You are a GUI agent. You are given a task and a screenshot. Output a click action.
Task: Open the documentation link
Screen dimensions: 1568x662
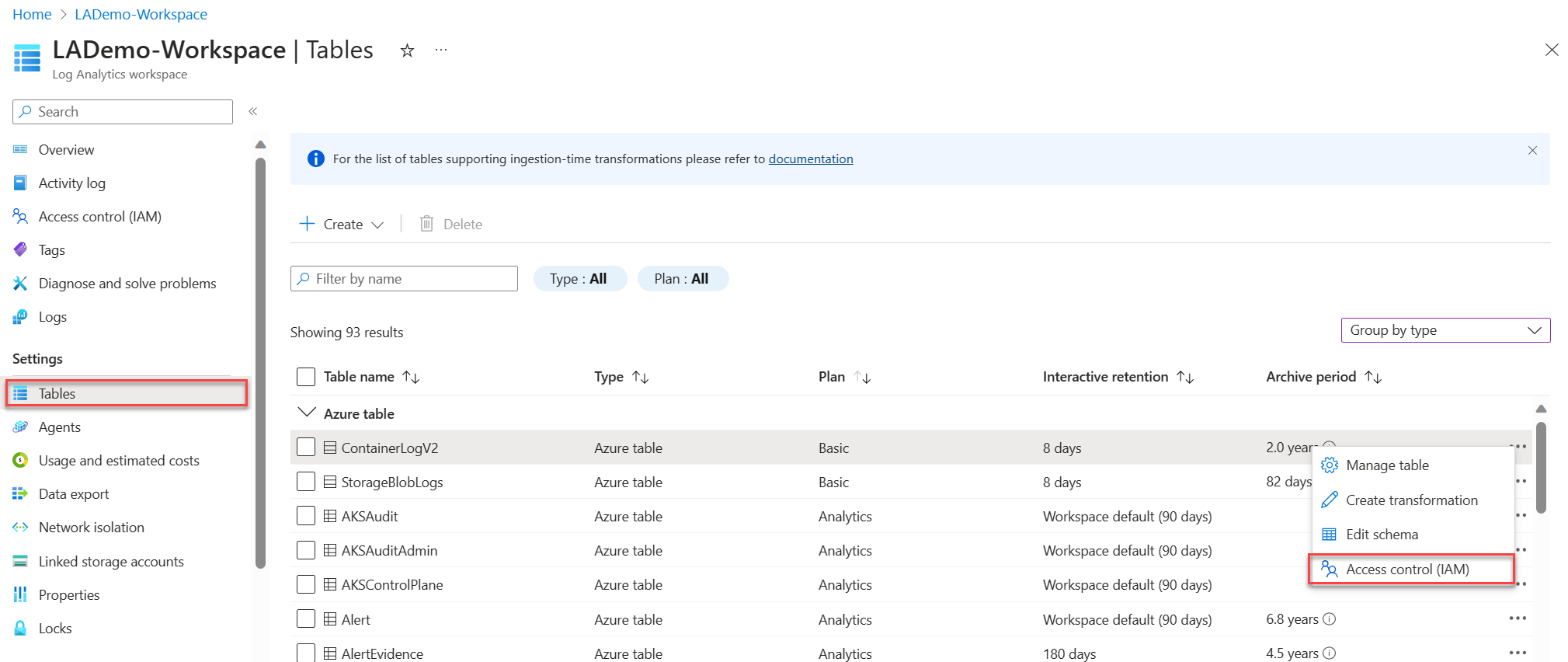coord(811,159)
